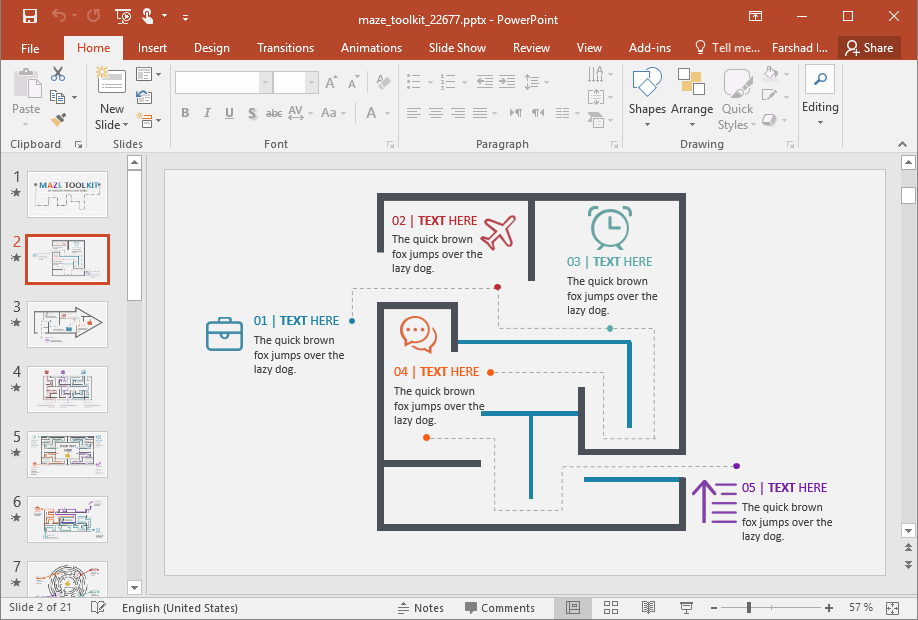The height and width of the screenshot is (620, 918).
Task: Click the Increase Font Size icon
Action: 330,84
